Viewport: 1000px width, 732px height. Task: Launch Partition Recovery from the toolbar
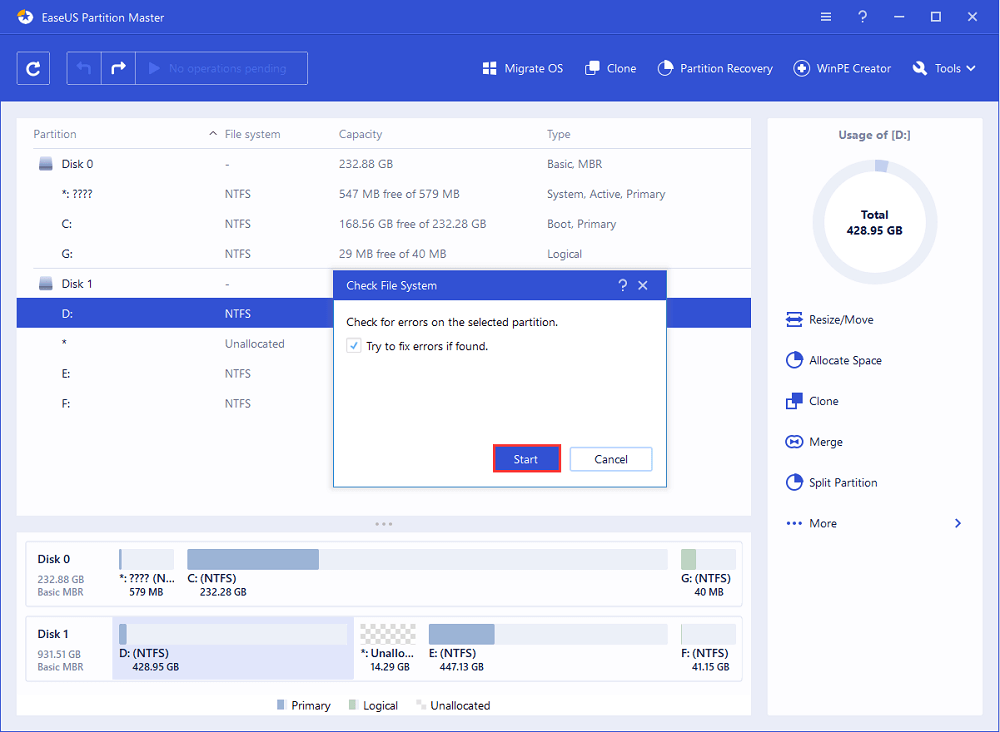coord(715,69)
